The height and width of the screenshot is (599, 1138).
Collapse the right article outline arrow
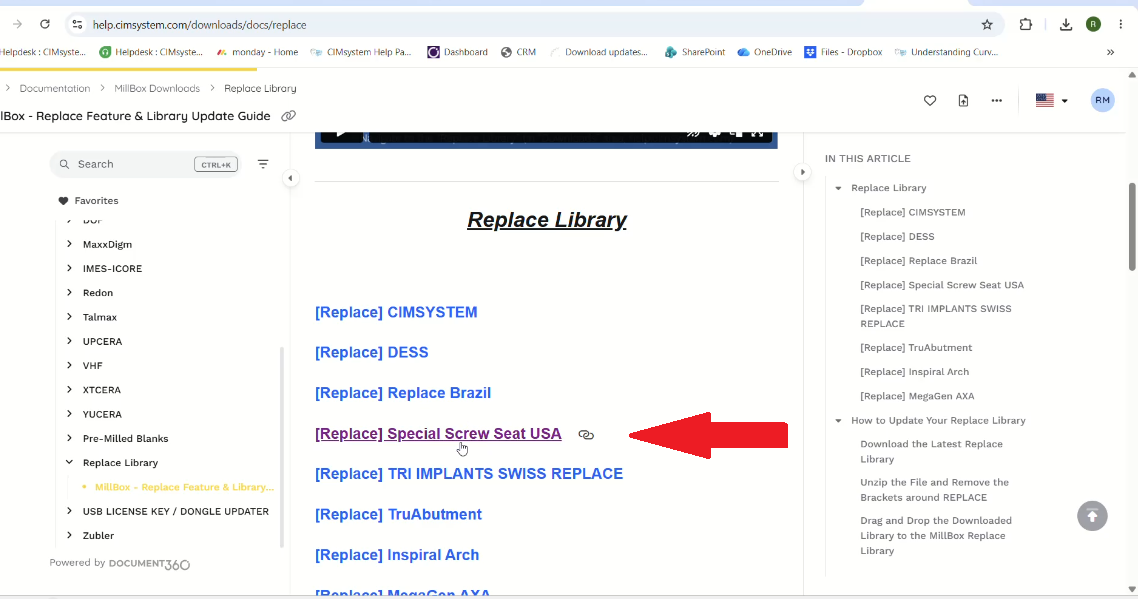click(x=802, y=172)
